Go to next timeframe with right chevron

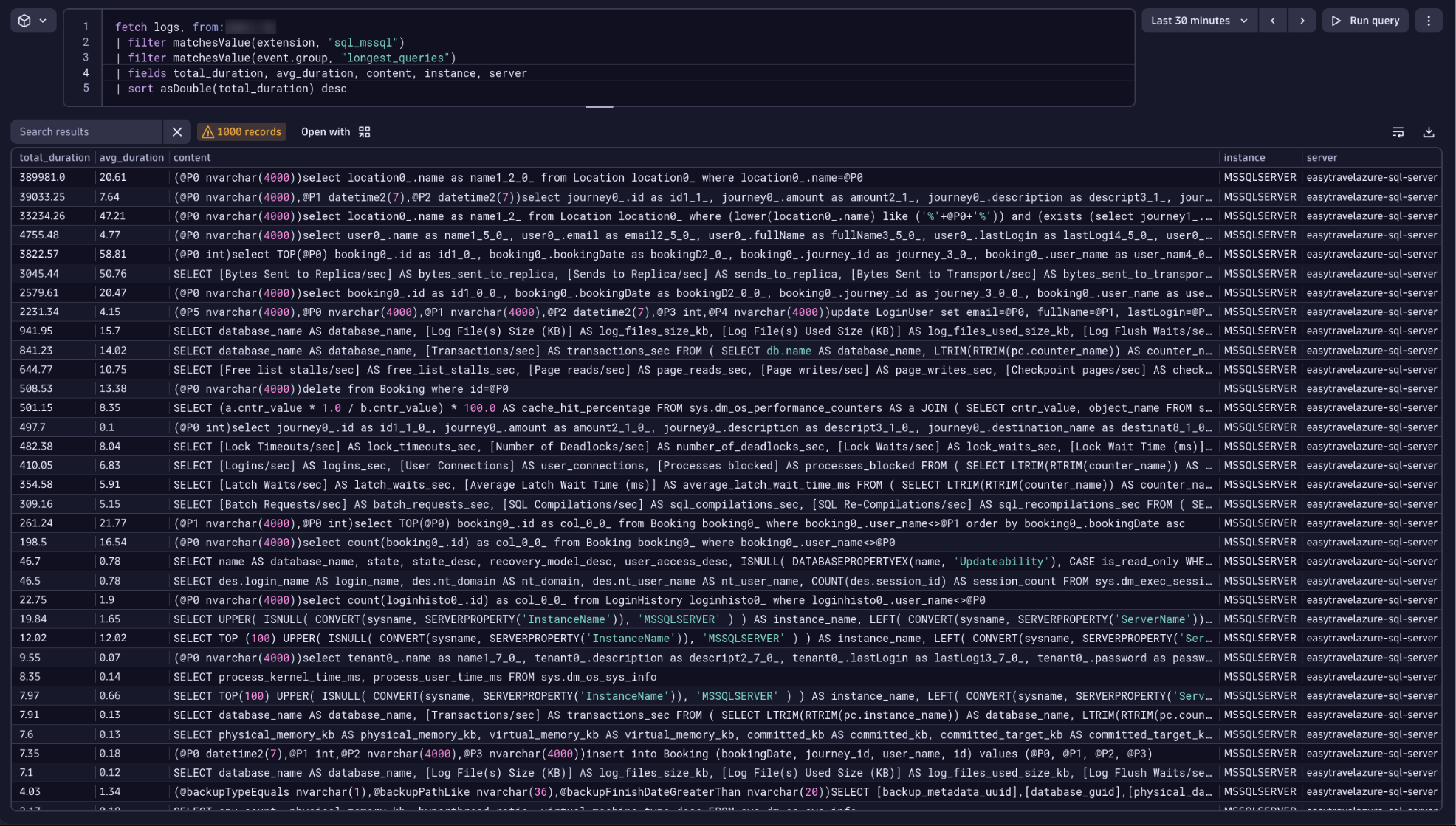1302,21
